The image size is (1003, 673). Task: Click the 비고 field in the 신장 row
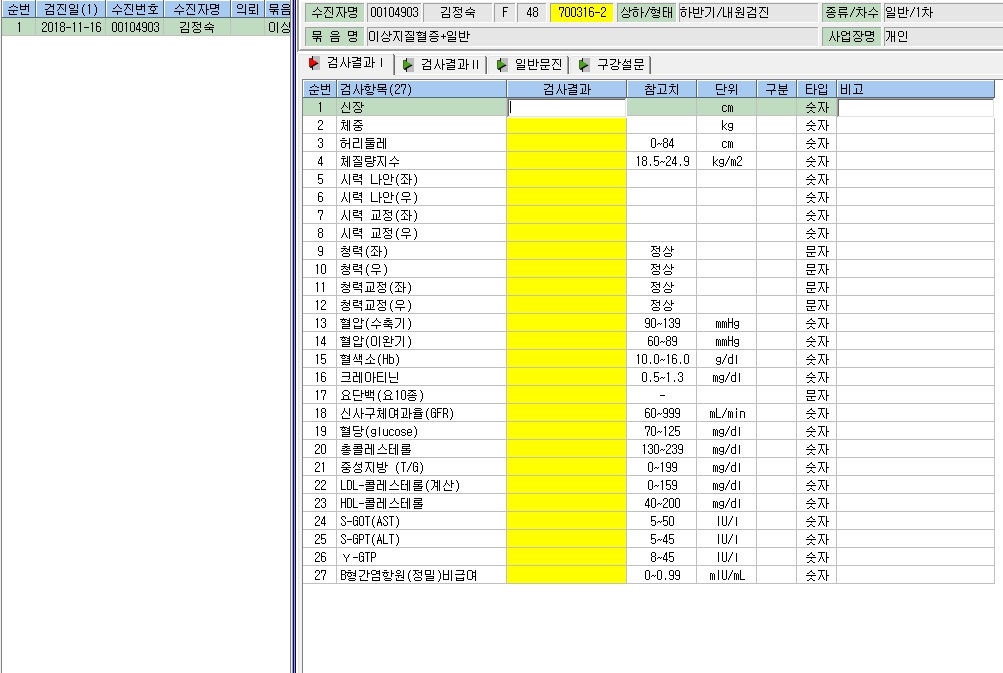pos(915,107)
